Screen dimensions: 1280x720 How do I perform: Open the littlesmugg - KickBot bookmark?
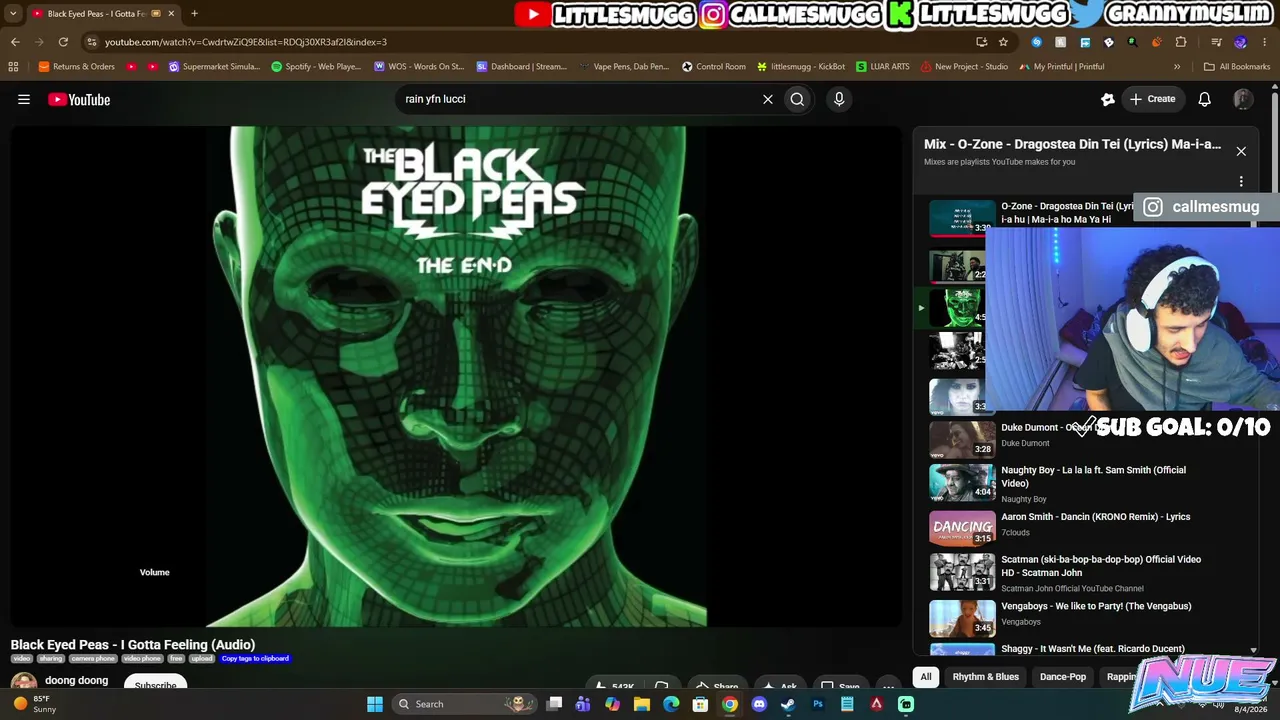[x=801, y=67]
